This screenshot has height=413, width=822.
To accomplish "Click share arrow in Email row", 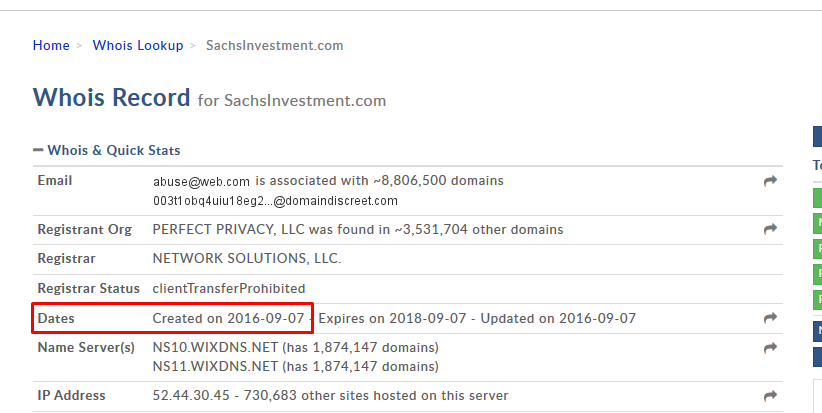I will (770, 181).
